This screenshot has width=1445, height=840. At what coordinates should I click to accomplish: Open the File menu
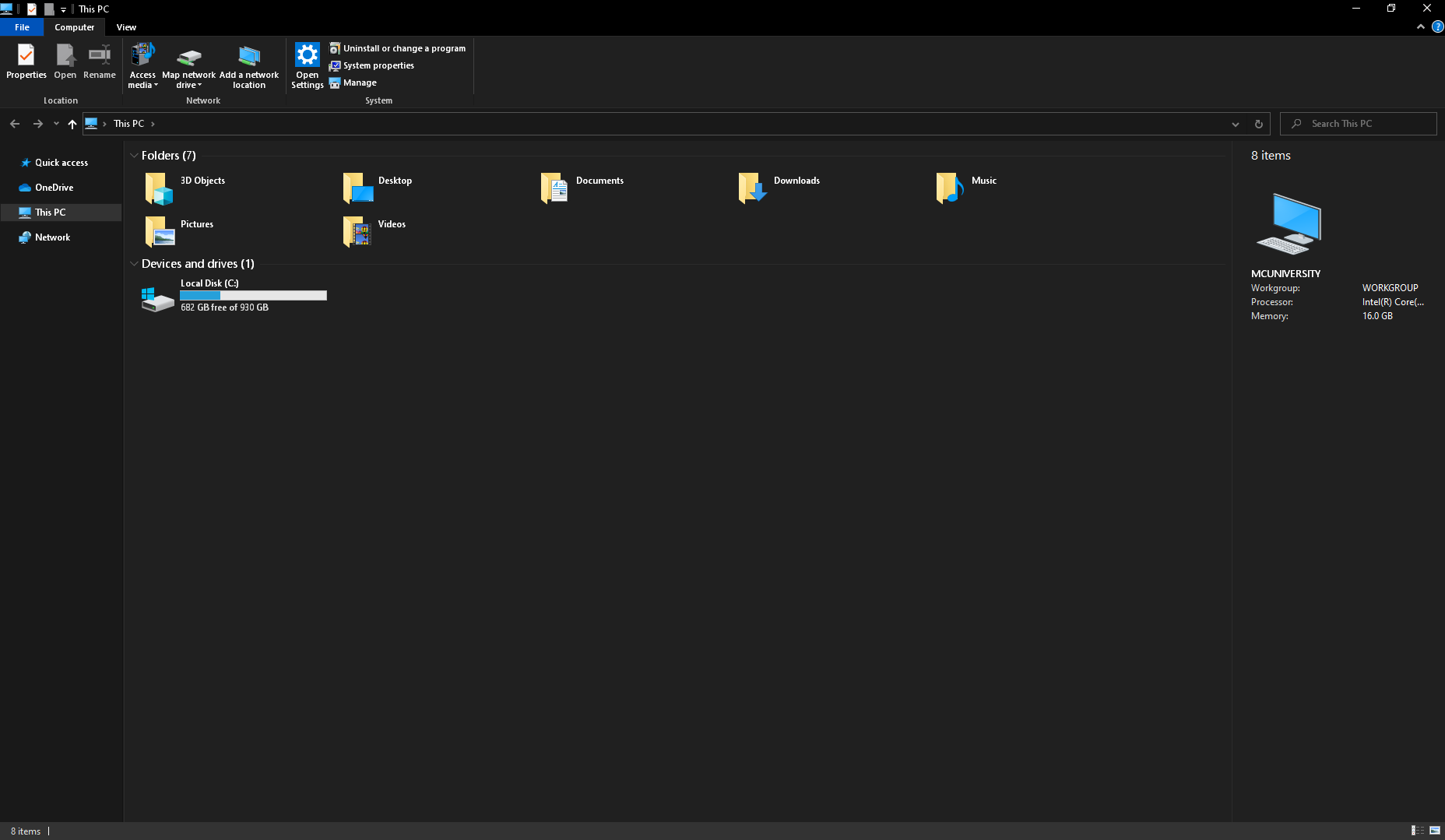click(22, 26)
